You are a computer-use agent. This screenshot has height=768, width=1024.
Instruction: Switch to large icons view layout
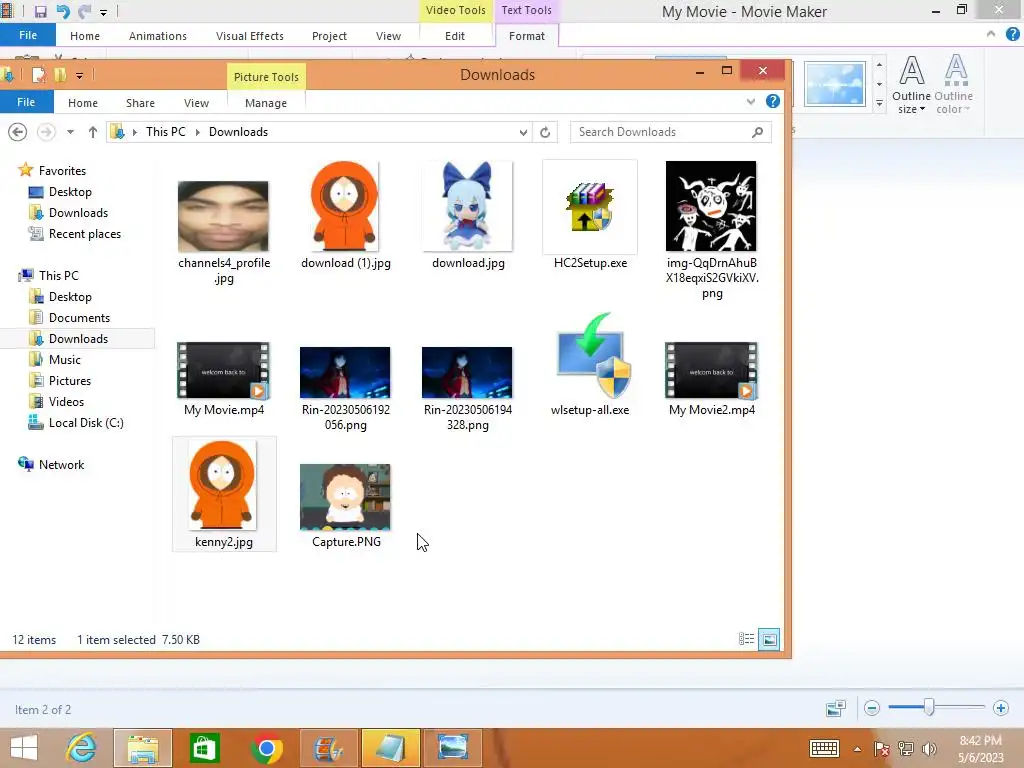point(769,639)
